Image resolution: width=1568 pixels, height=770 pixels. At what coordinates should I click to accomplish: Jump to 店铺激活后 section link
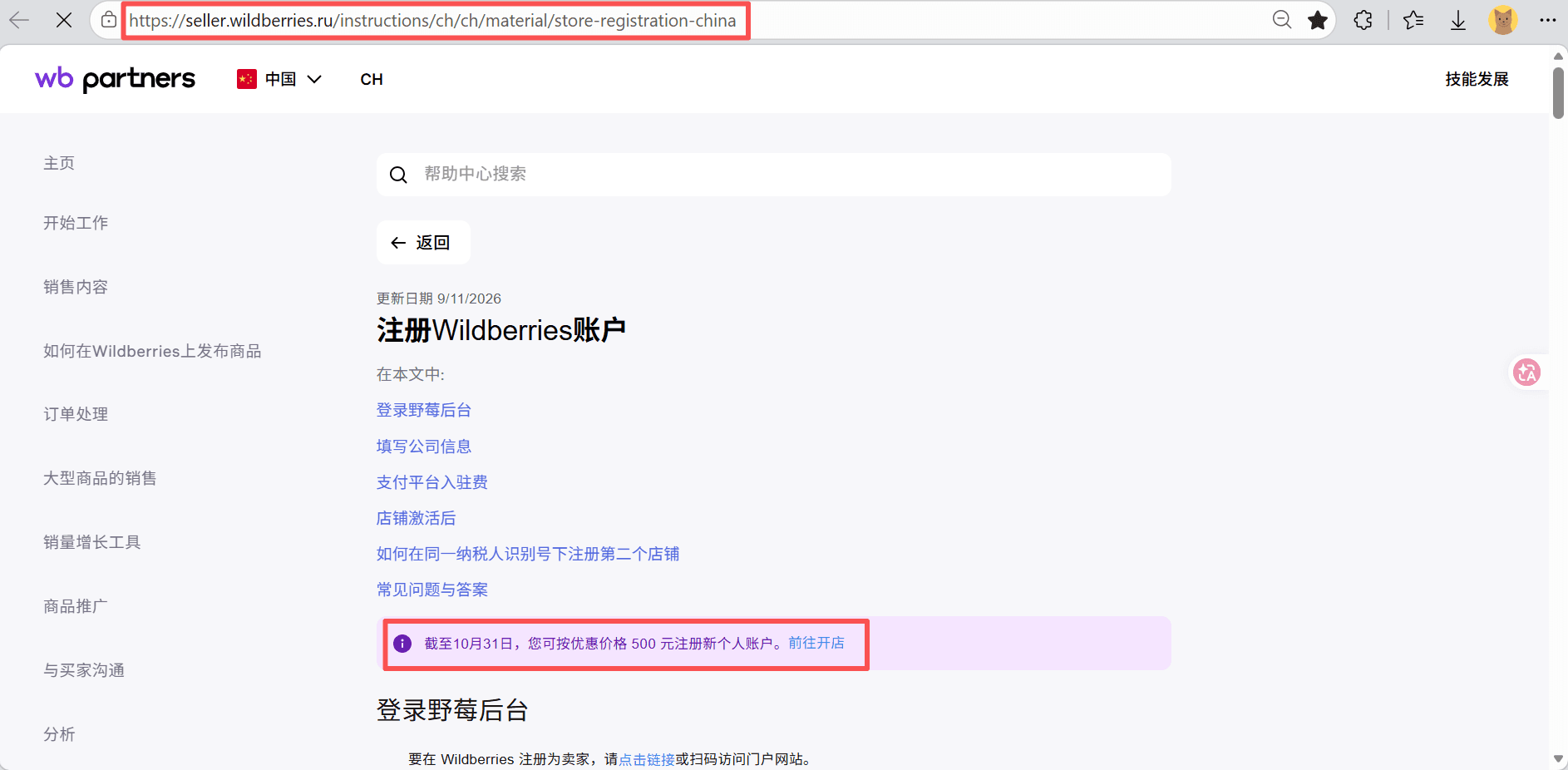416,518
